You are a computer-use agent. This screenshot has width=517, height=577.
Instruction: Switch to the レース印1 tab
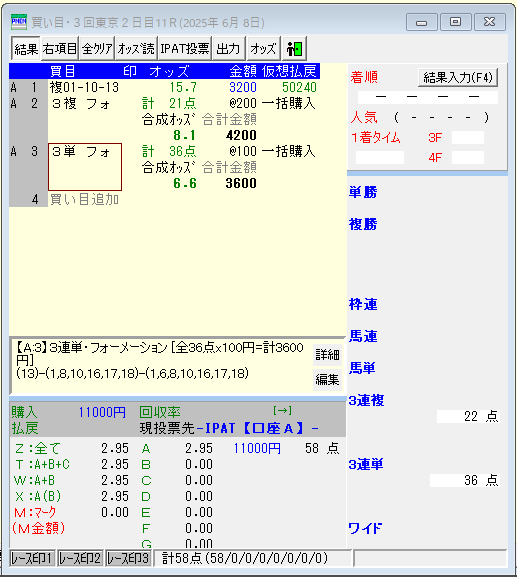point(32,558)
